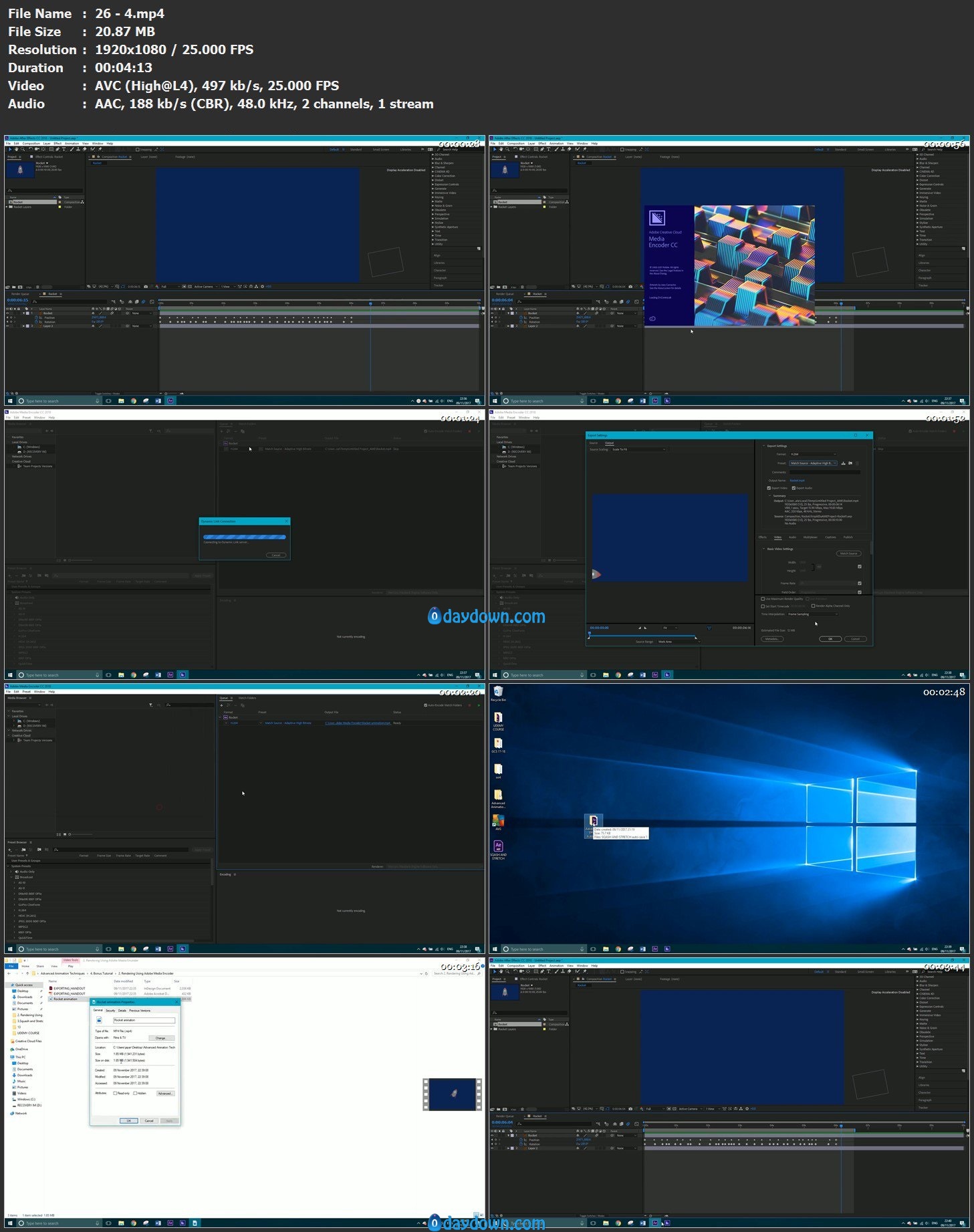Open Format H.264 dropdown in Export Settings
The image size is (974, 1232).
[813, 455]
